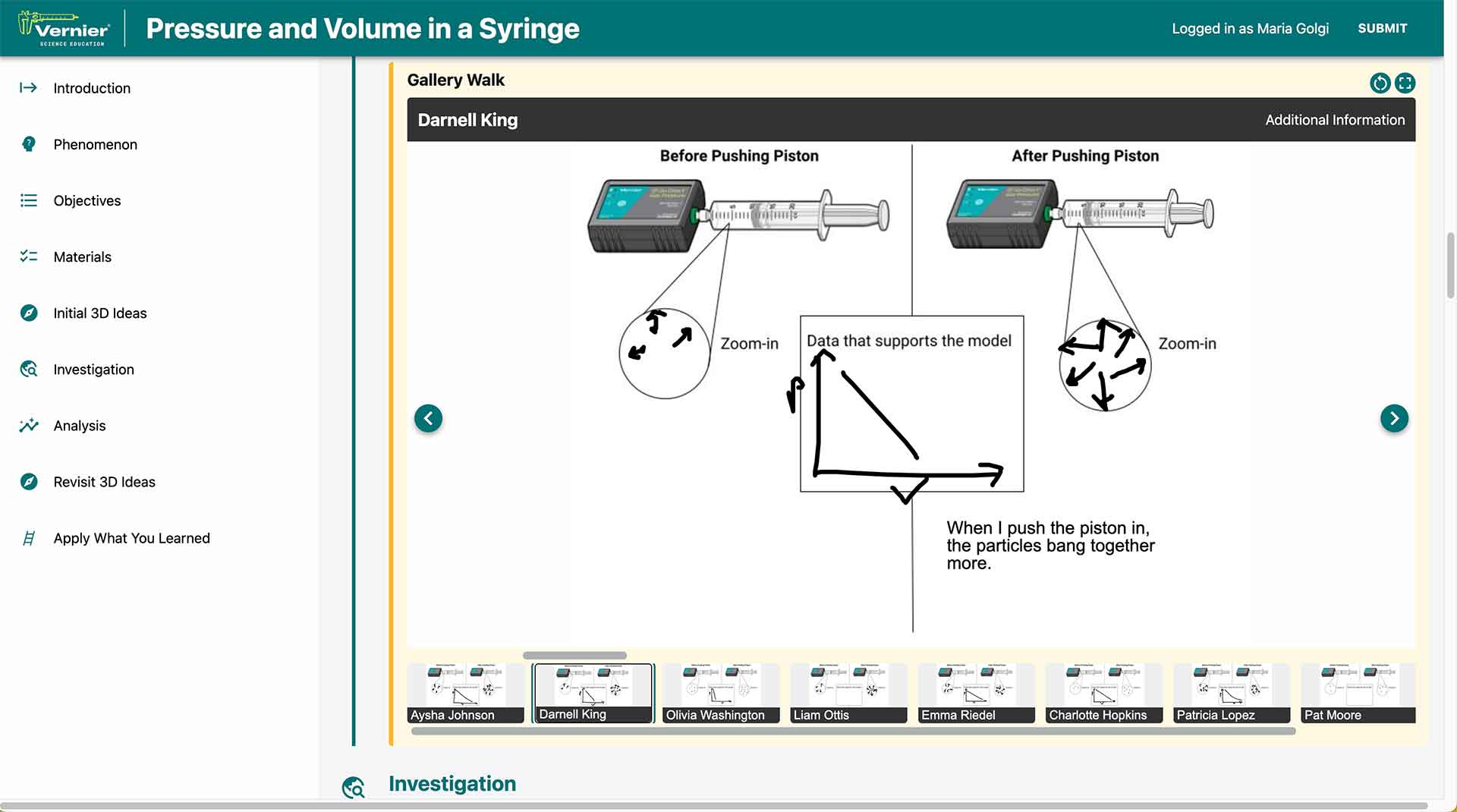View Emma Riedel's model thumbnail
The width and height of the screenshot is (1457, 812).
point(975,693)
